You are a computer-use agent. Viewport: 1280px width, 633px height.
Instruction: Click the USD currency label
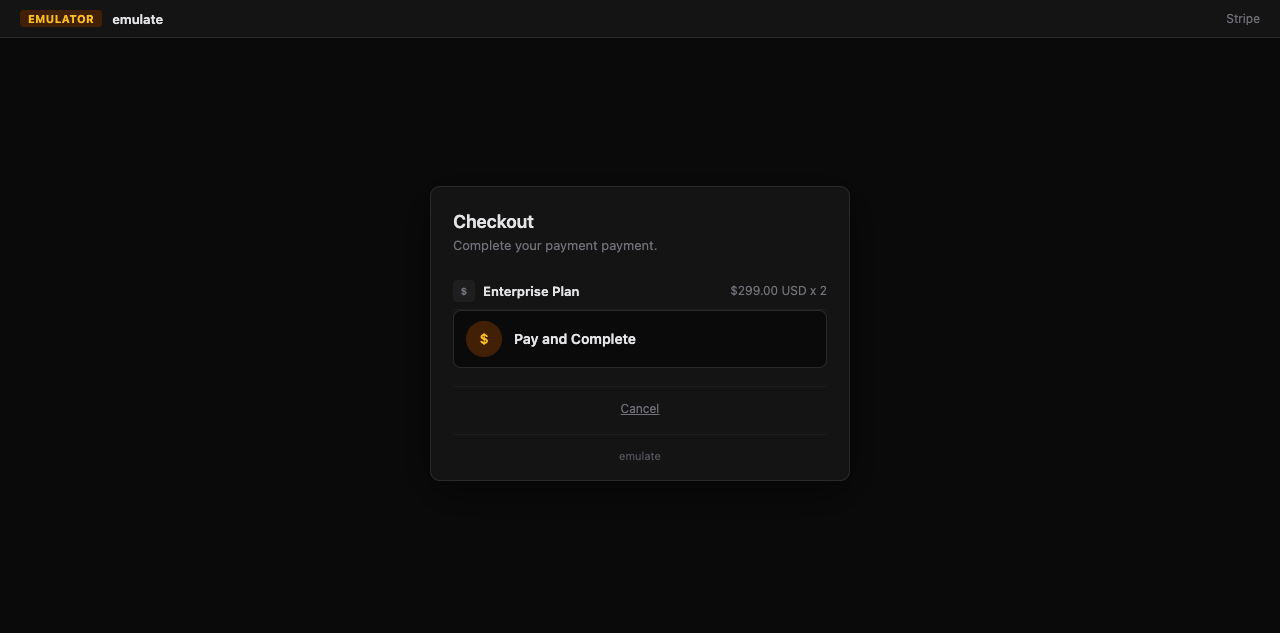click(794, 291)
